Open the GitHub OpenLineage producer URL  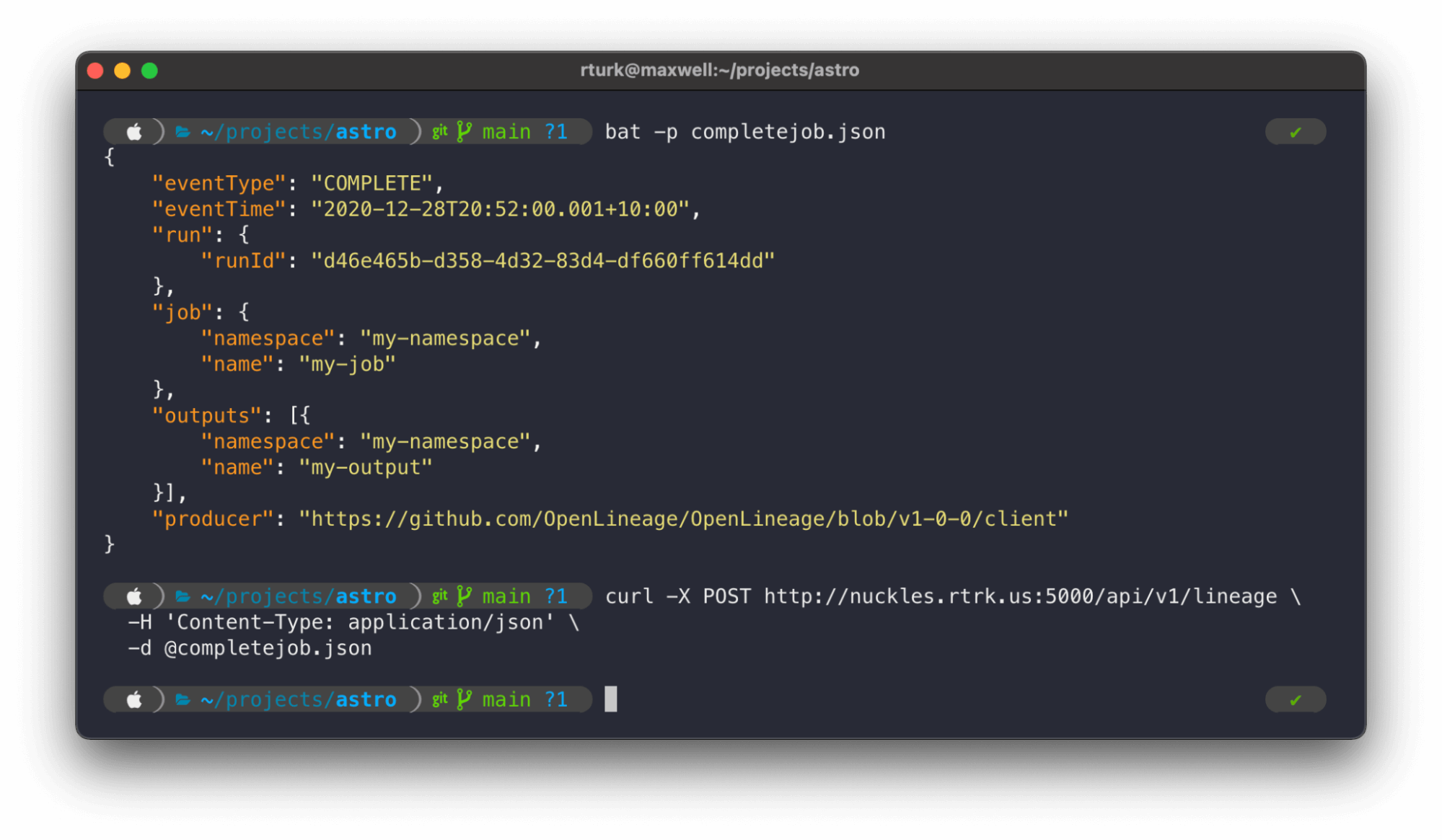tap(684, 518)
